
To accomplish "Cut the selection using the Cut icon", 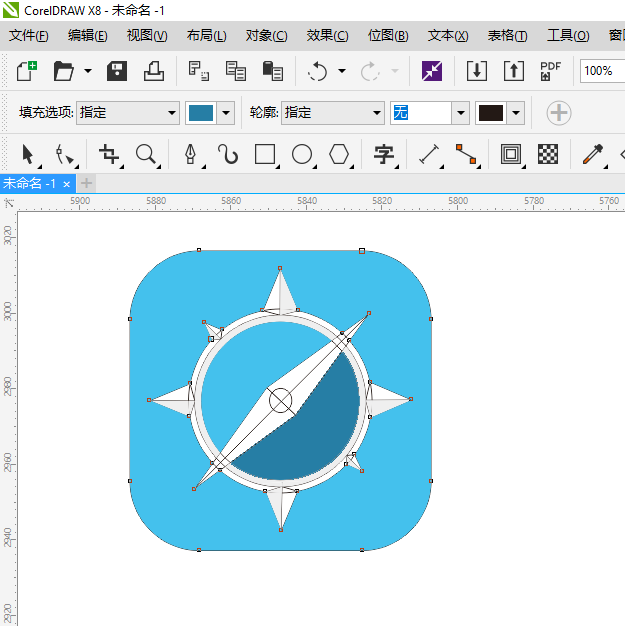I will (198, 71).
